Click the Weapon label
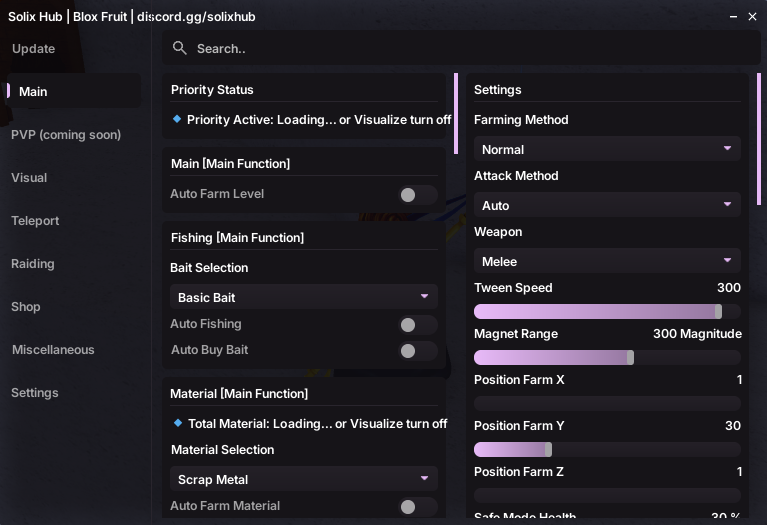Image resolution: width=767 pixels, height=525 pixels. point(498,231)
